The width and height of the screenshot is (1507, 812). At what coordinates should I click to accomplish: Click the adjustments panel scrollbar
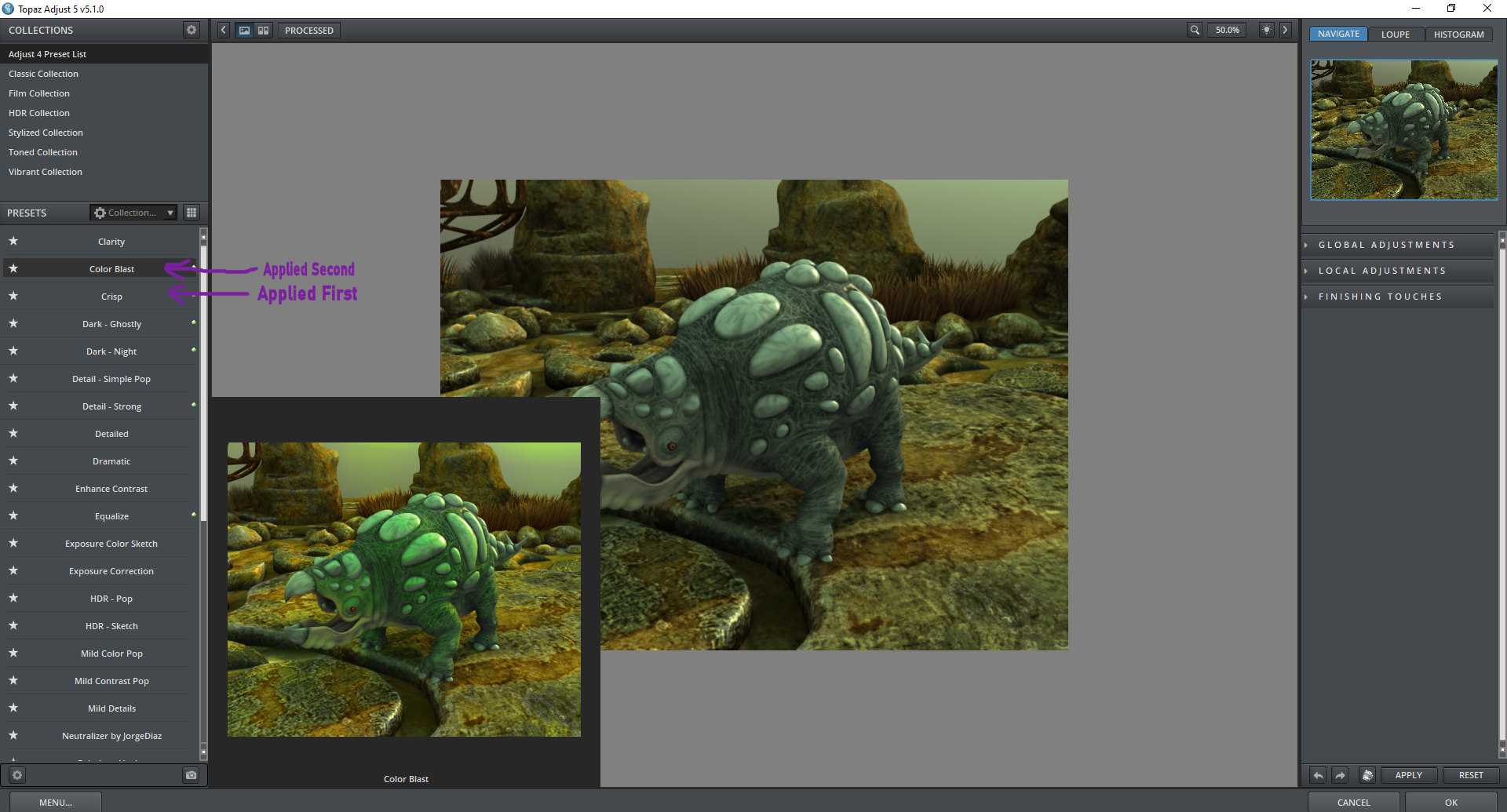coord(1502,494)
